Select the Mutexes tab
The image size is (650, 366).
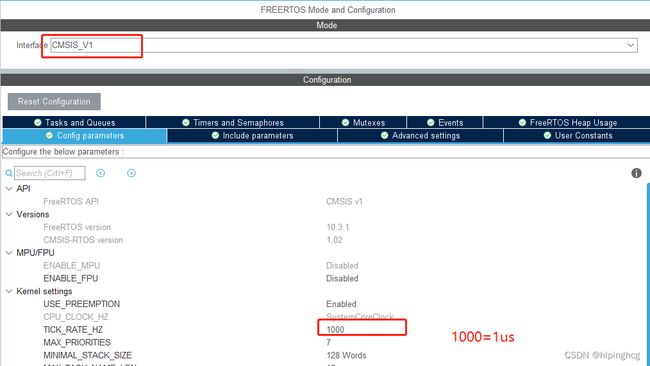363,122
